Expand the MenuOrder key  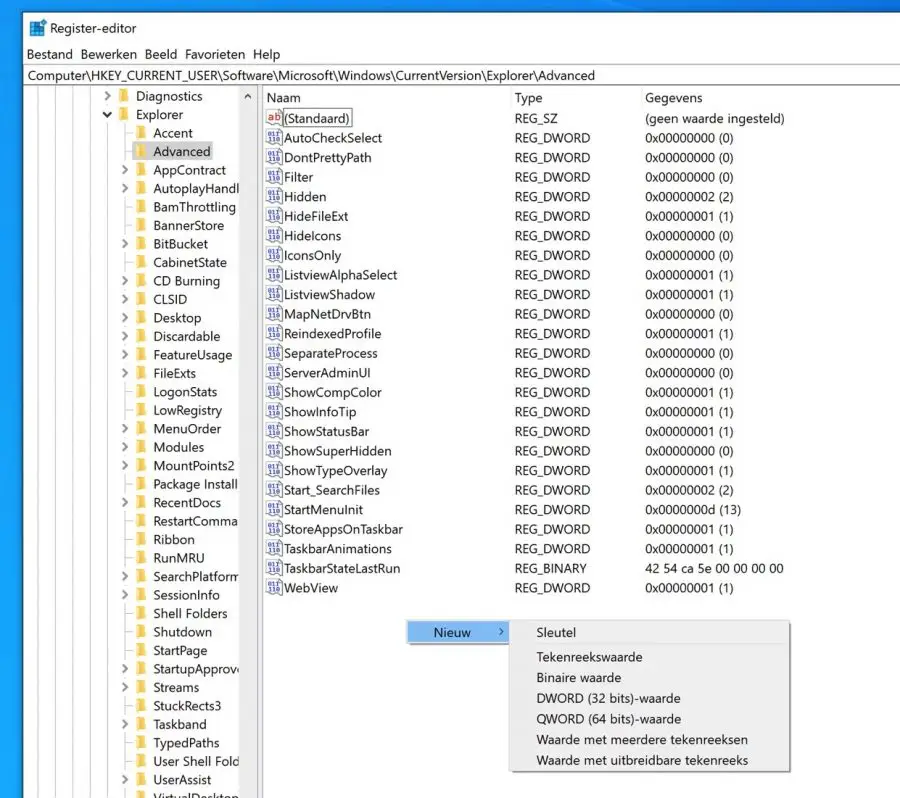125,428
